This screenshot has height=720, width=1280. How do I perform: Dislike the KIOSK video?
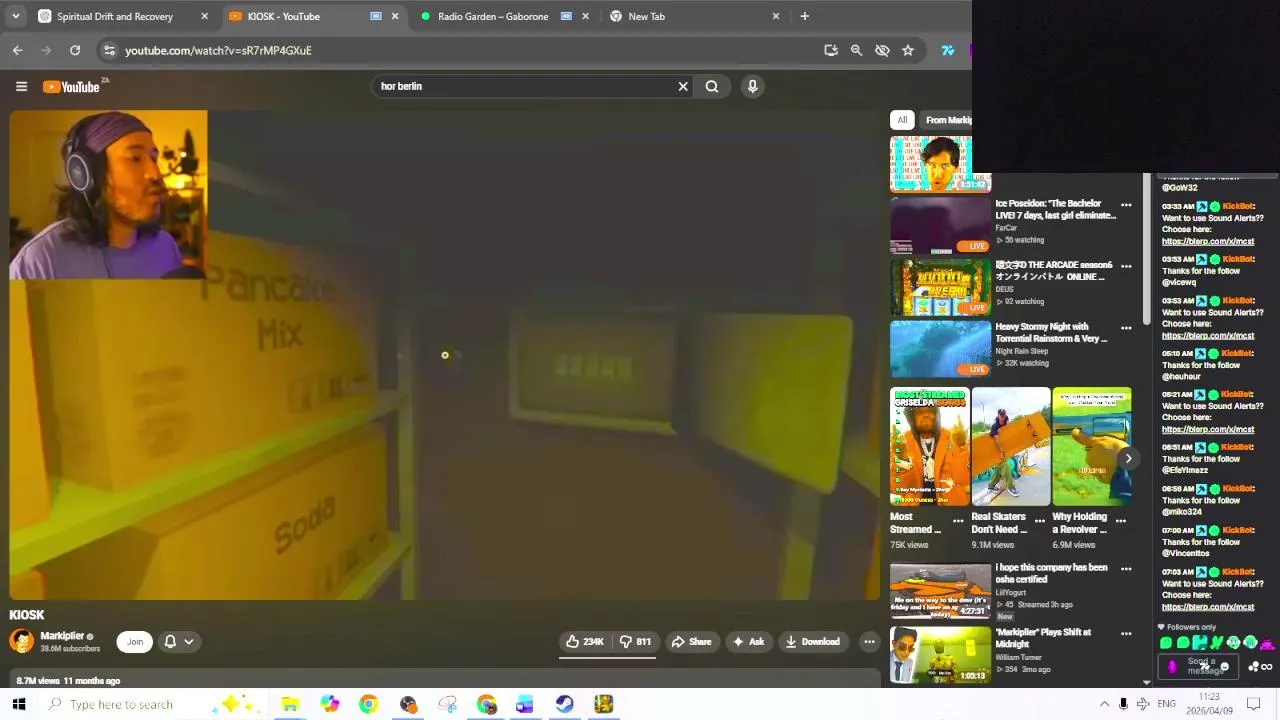point(636,642)
